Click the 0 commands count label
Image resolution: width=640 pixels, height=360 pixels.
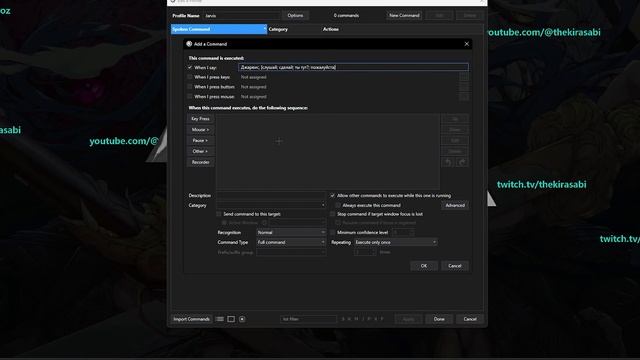[x=346, y=16]
